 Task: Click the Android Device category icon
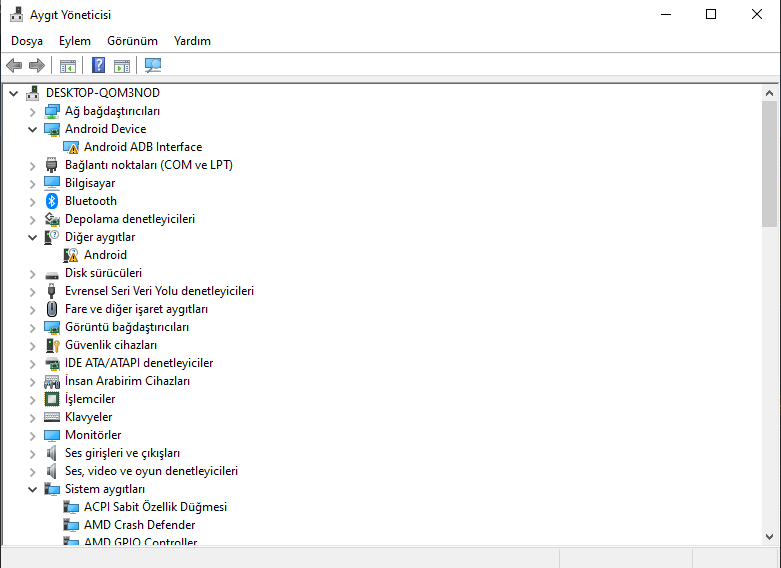(52, 129)
